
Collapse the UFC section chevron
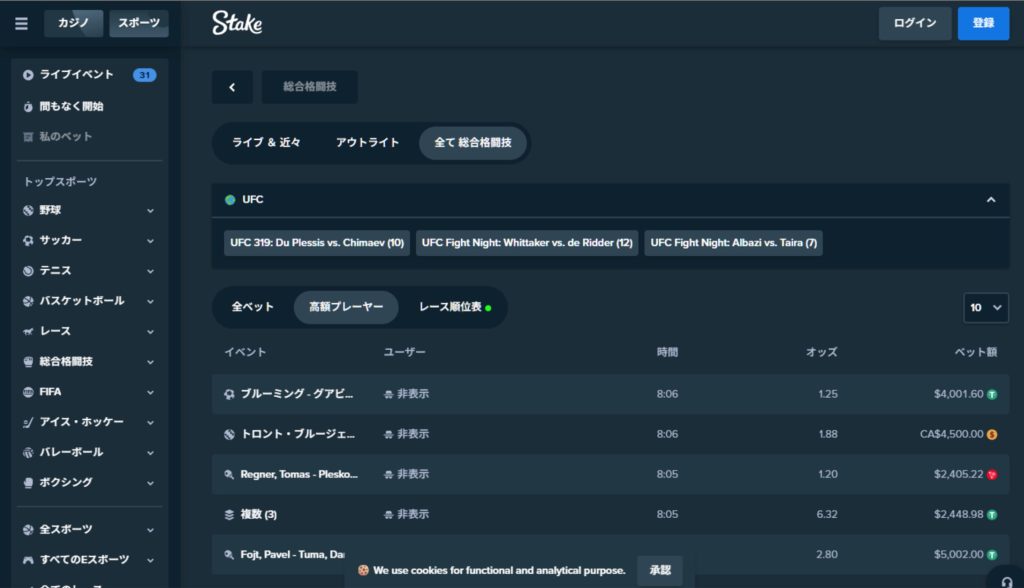pos(991,200)
